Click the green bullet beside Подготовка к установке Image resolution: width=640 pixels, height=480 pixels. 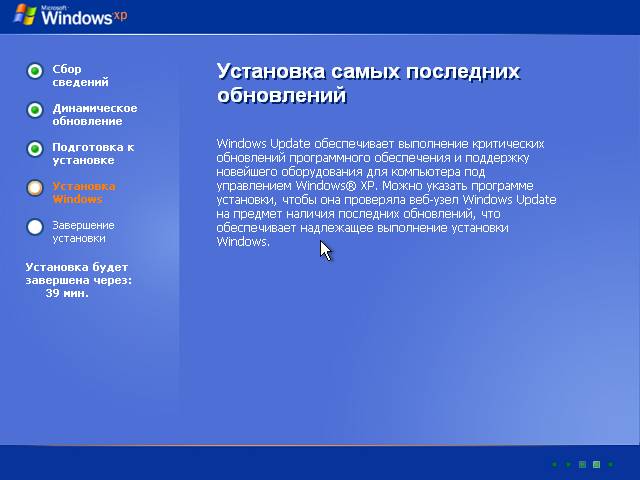pyautogui.click(x=35, y=149)
